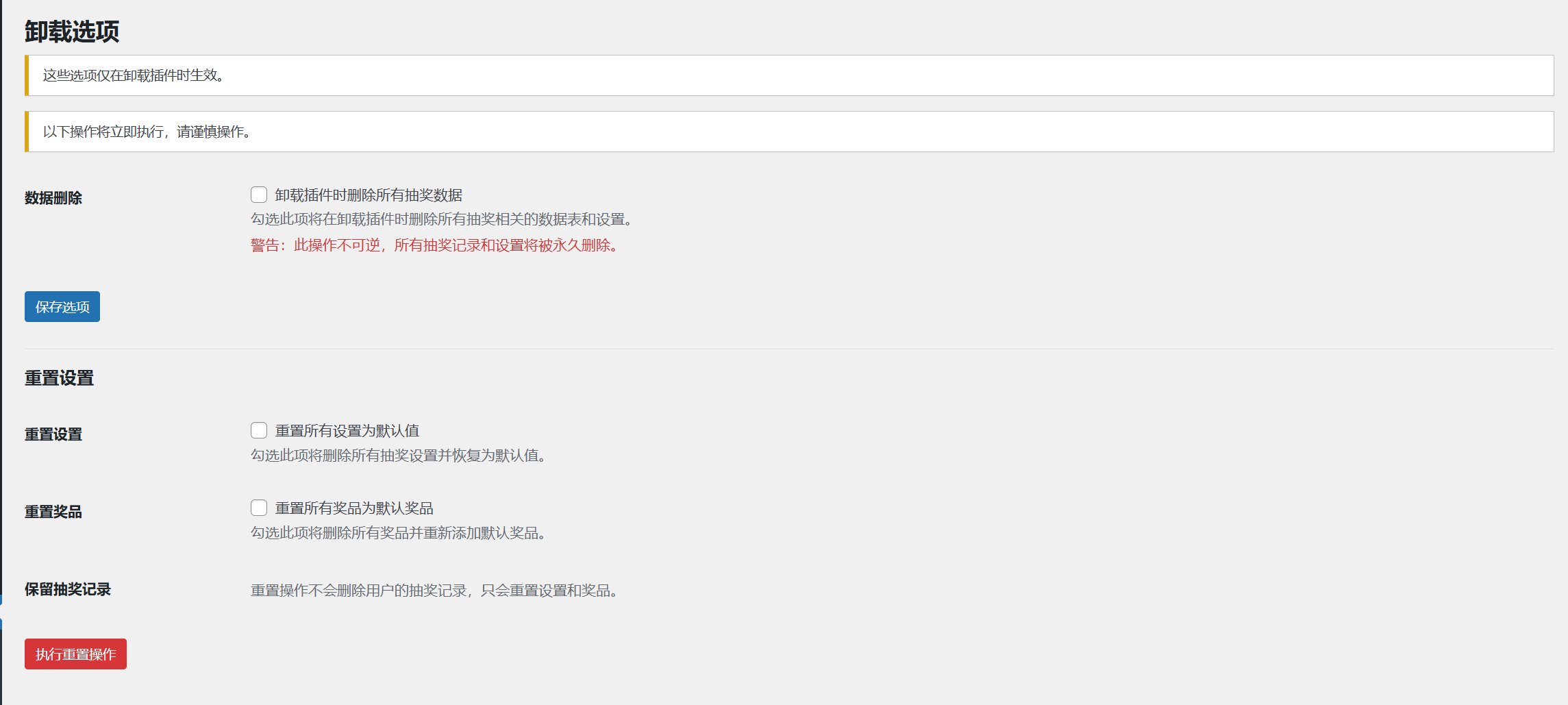Click the label 重置所有设置为默认值

coord(347,431)
